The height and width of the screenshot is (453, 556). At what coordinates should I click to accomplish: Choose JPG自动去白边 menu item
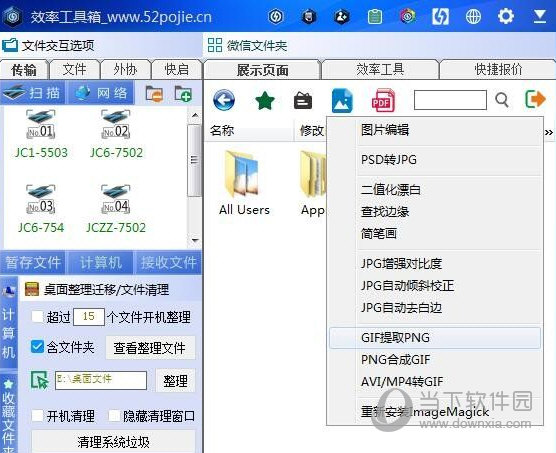pyautogui.click(x=435, y=308)
